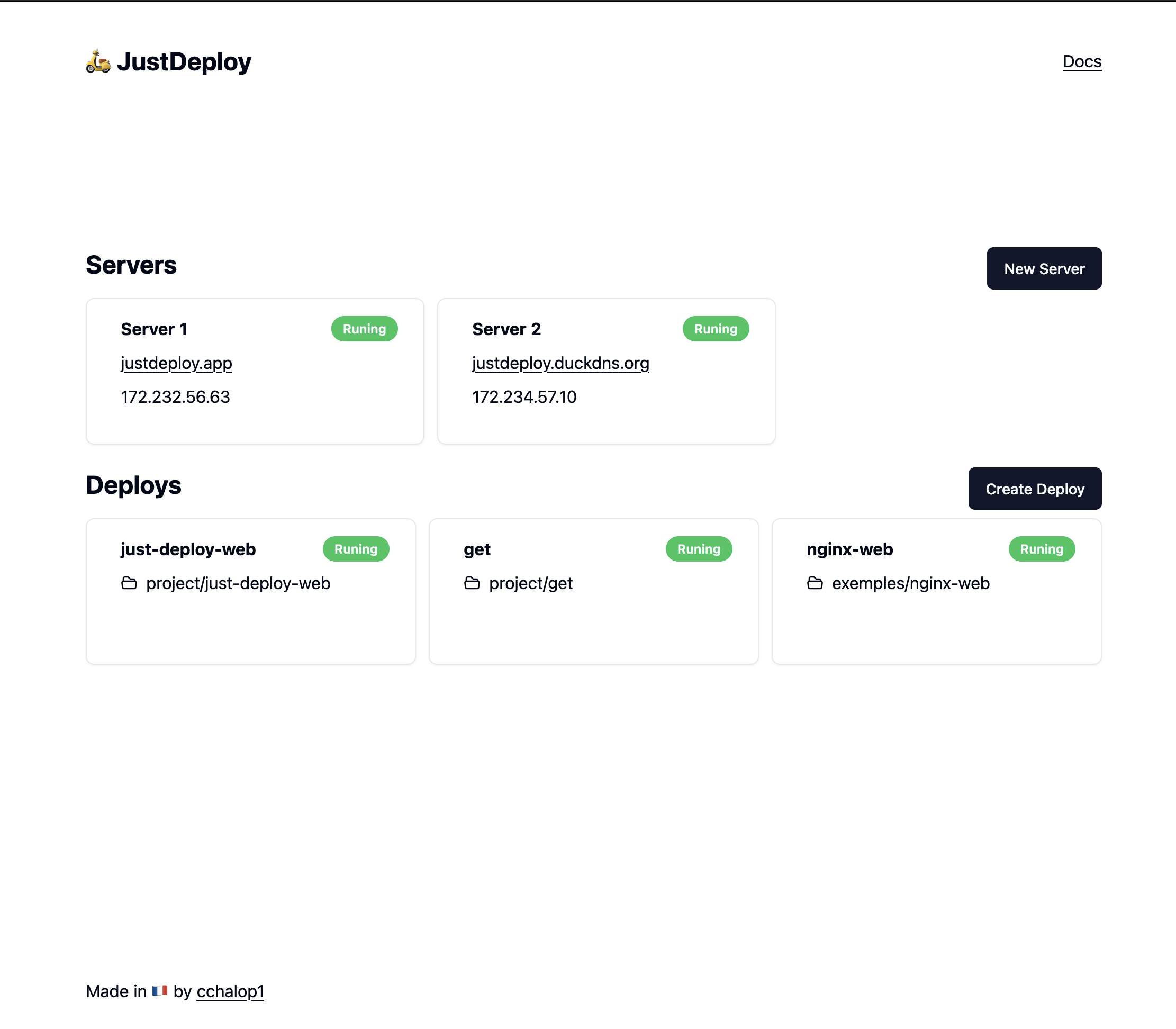Click folder icon beside exemples/nginx-web

tap(815, 583)
